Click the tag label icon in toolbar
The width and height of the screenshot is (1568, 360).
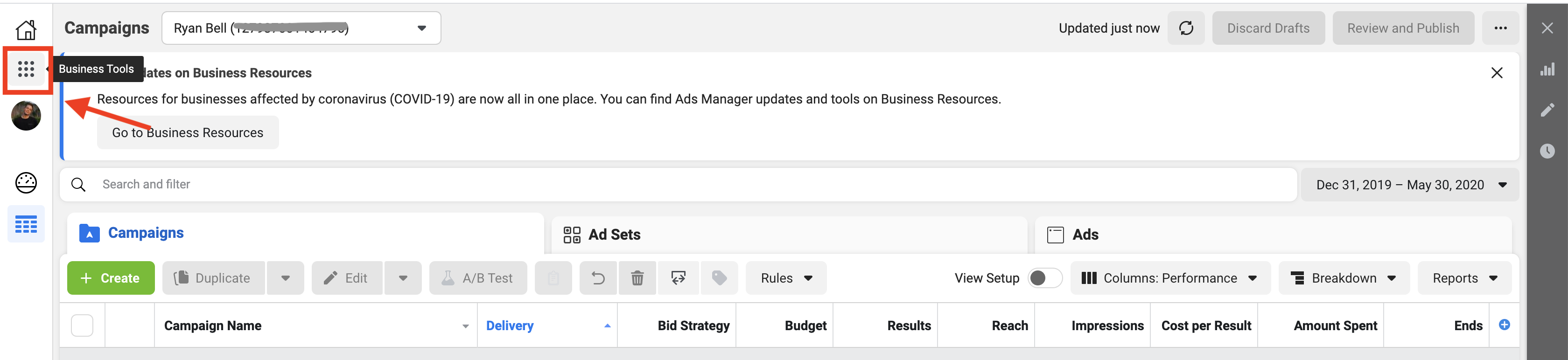720,278
